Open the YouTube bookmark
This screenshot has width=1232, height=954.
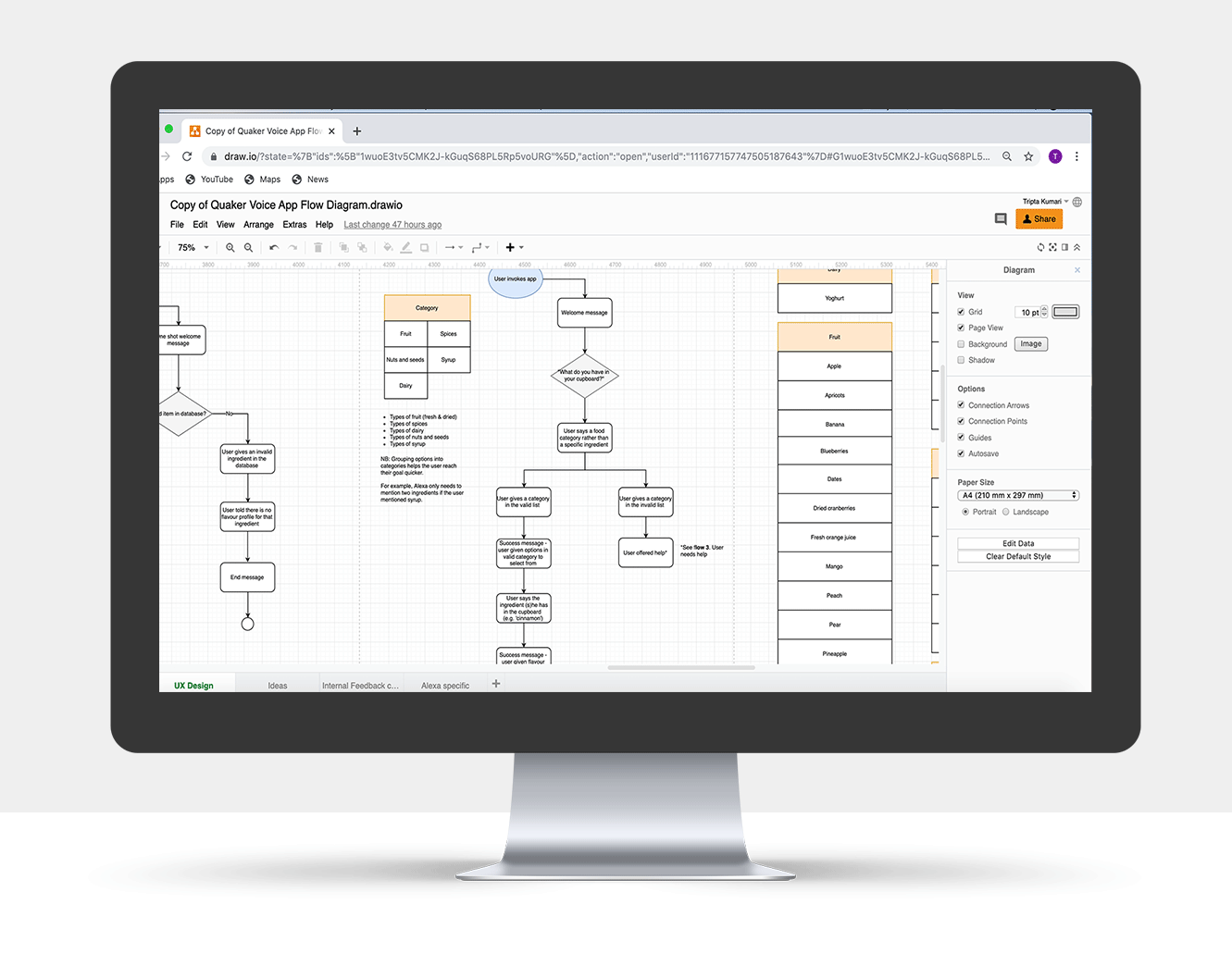pos(209,180)
